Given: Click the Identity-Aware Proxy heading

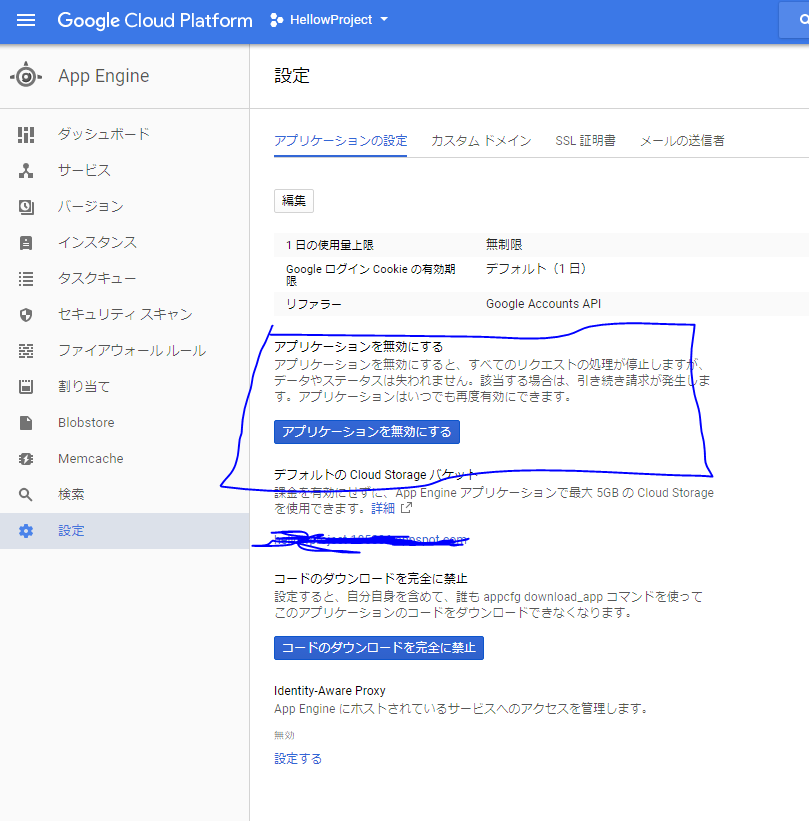Looking at the screenshot, I should coord(329,691).
